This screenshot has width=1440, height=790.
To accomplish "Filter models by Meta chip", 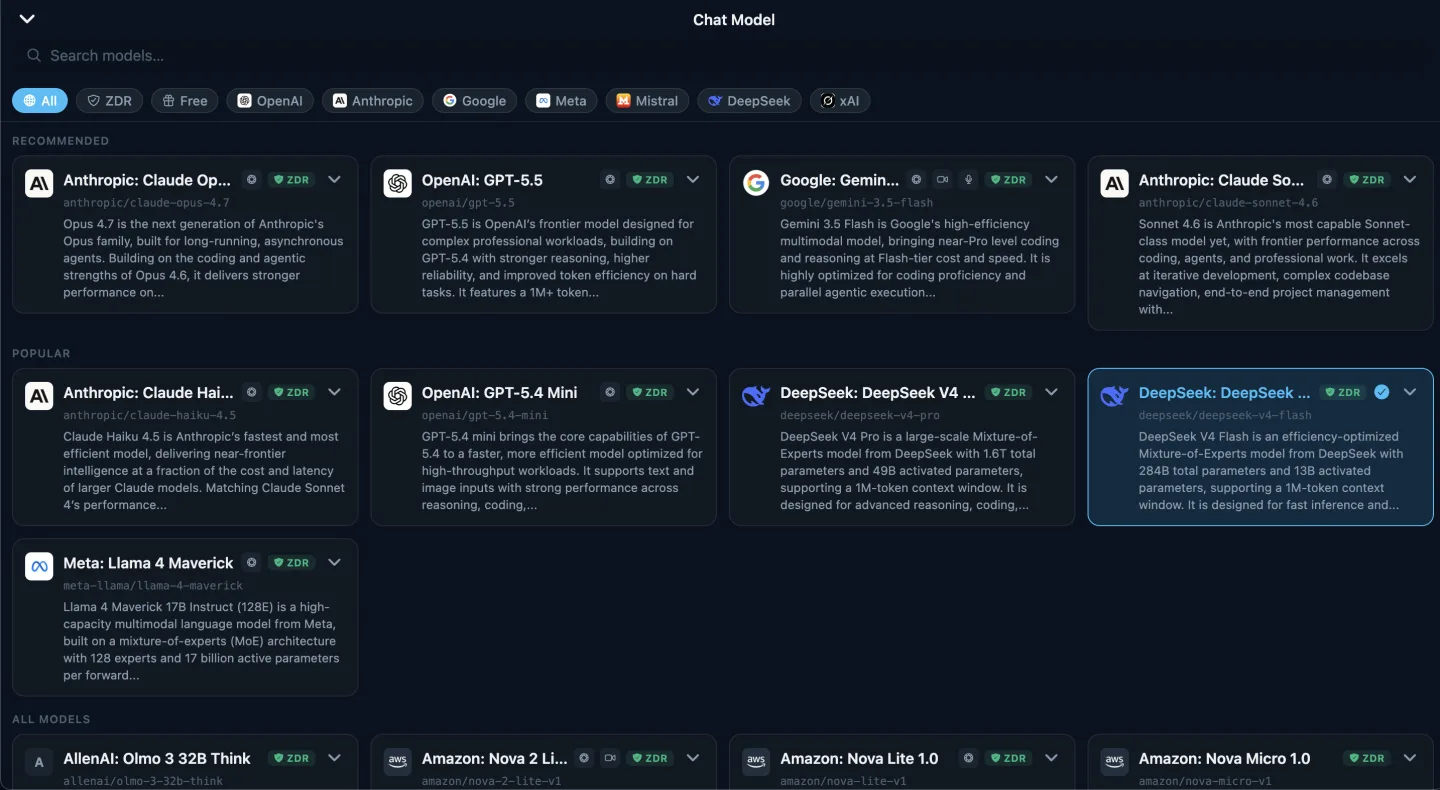I will point(561,100).
